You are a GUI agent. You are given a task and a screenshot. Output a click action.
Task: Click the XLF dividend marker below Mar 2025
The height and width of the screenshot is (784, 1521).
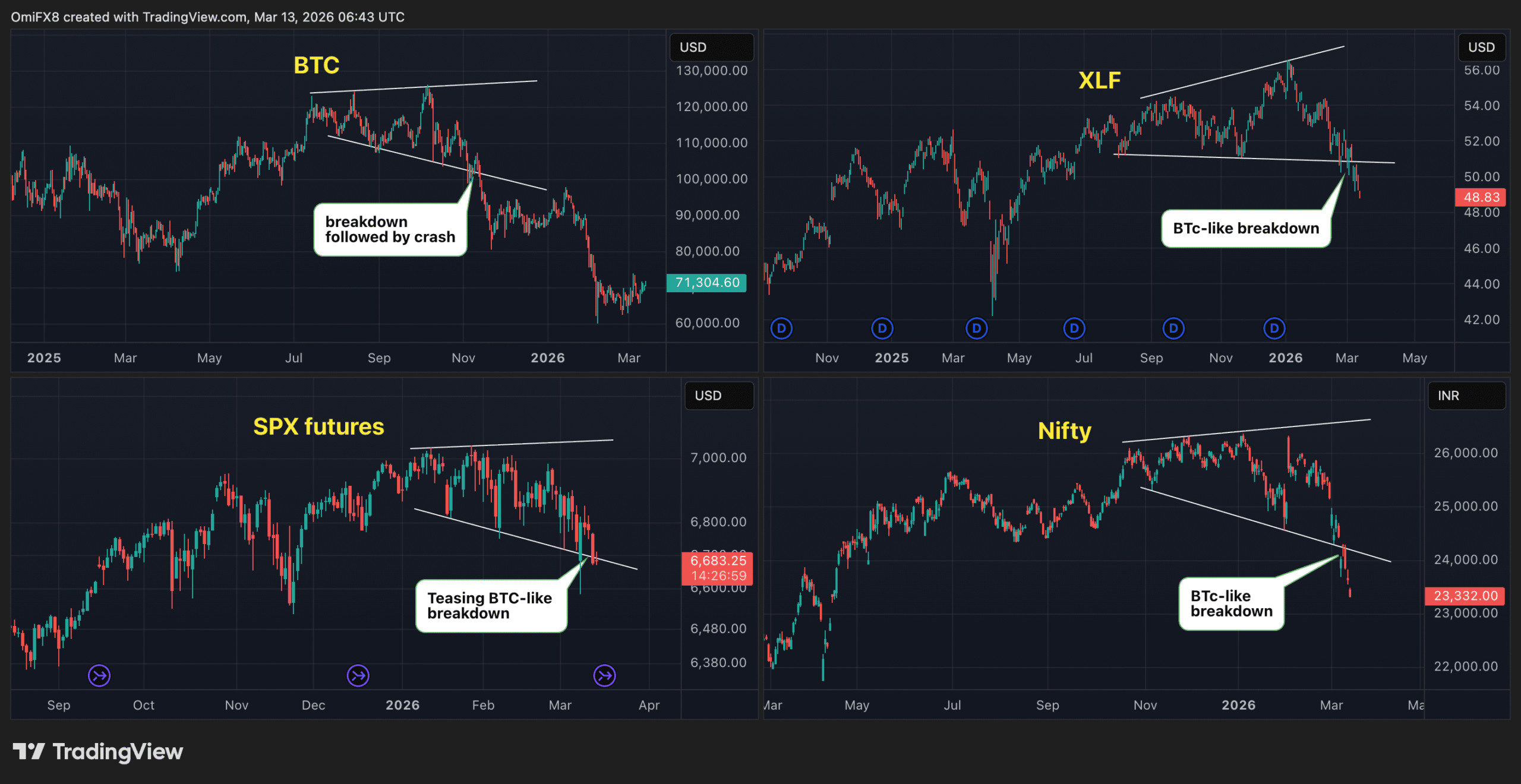tap(976, 328)
